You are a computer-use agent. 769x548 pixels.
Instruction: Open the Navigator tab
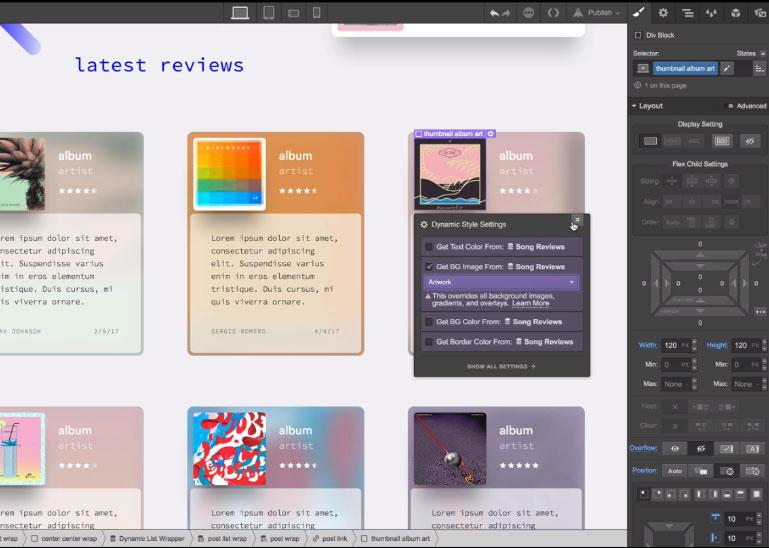click(688, 13)
